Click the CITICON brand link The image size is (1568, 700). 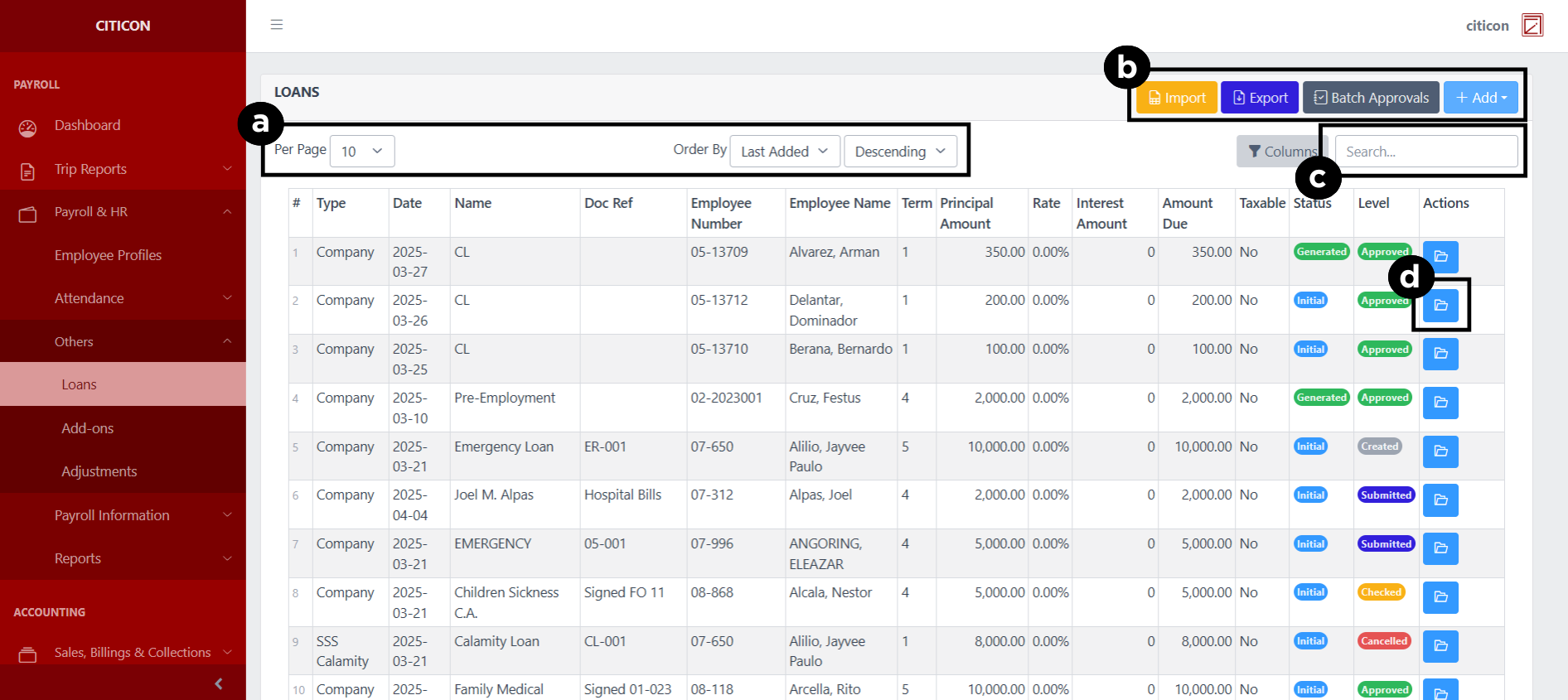coord(123,26)
